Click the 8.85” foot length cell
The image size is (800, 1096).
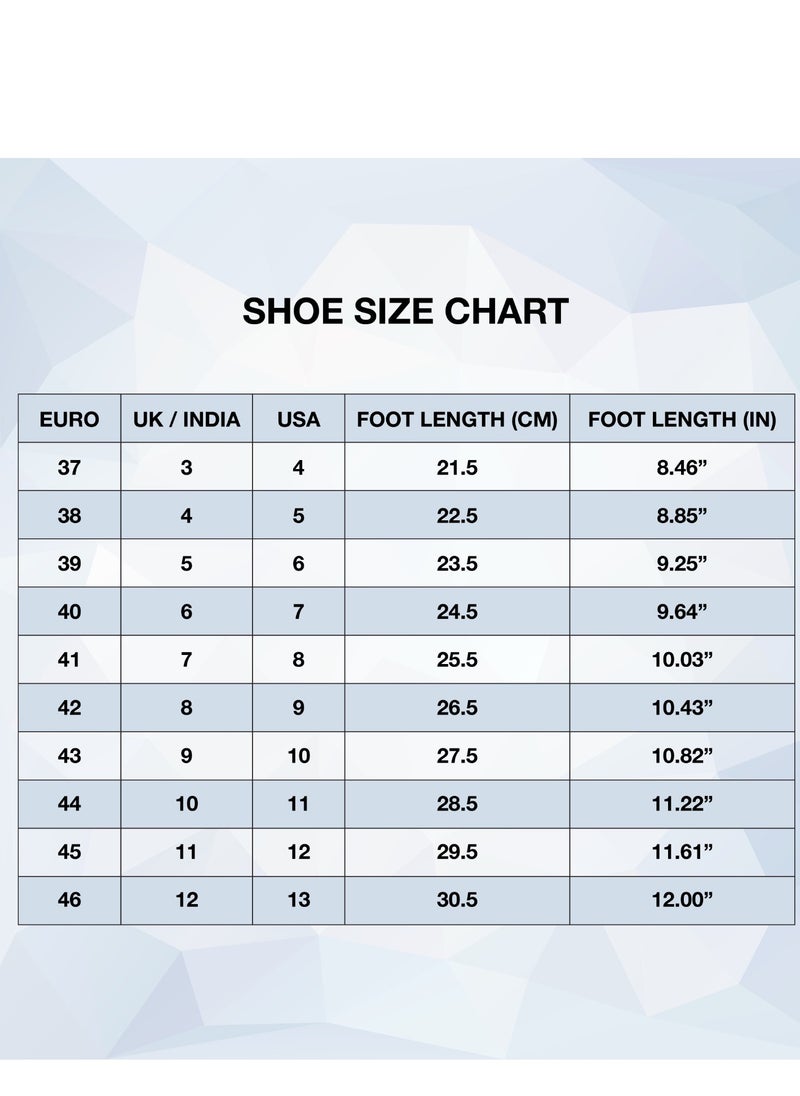682,515
